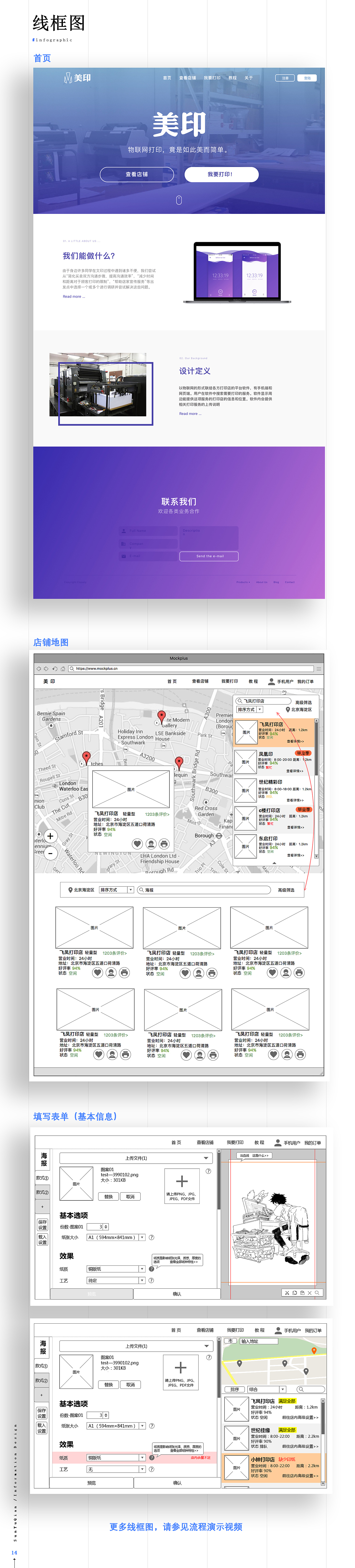The width and height of the screenshot is (355, 1568).
Task: Open the 工艺 dropdown showing 待定
Action: [x=116, y=1280]
